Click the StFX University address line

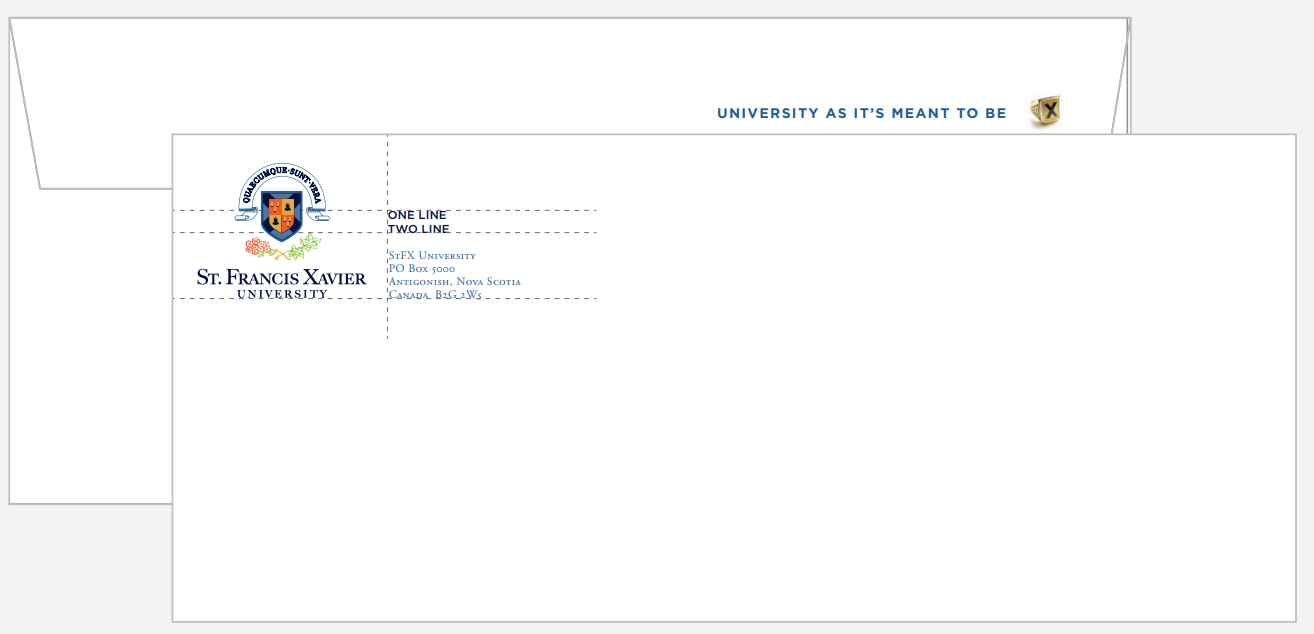[432, 256]
